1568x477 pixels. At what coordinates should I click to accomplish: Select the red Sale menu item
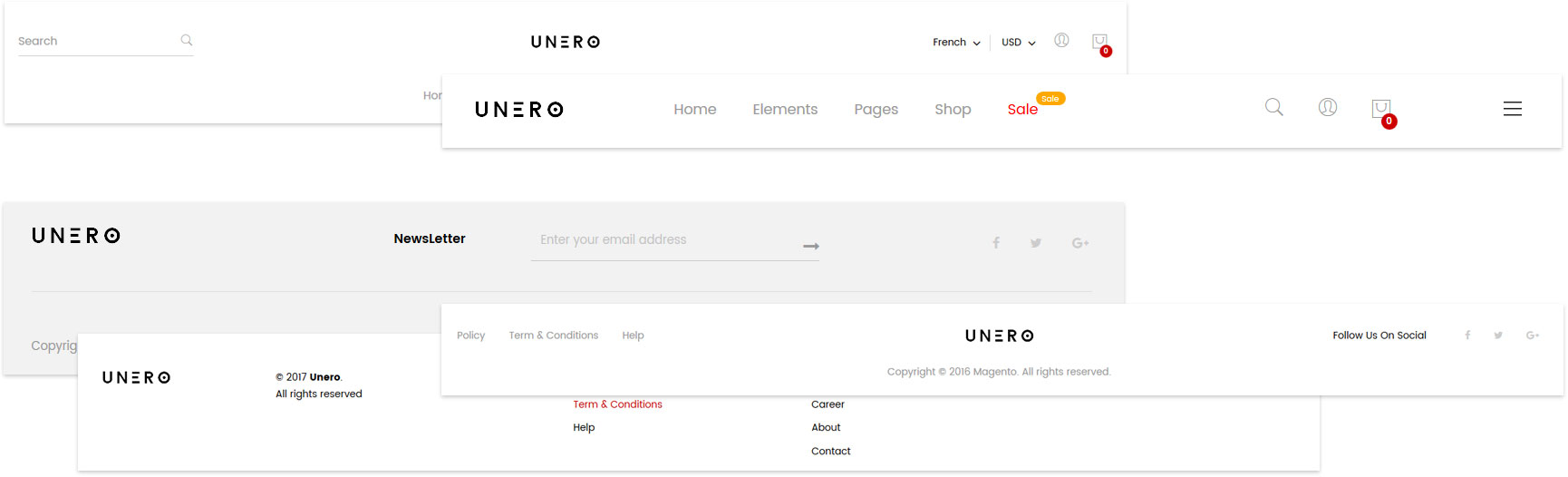tap(1022, 109)
